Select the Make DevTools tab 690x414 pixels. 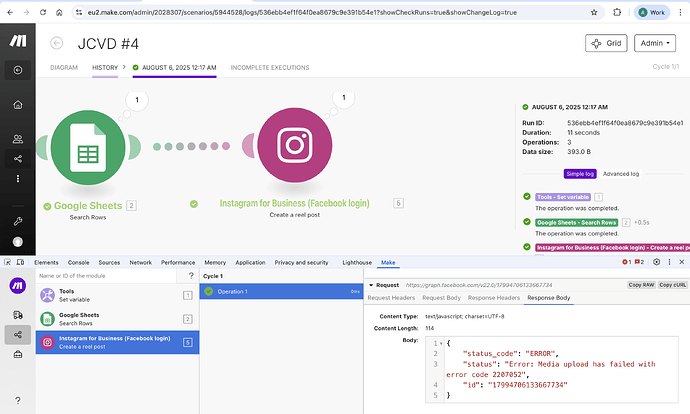(x=388, y=263)
